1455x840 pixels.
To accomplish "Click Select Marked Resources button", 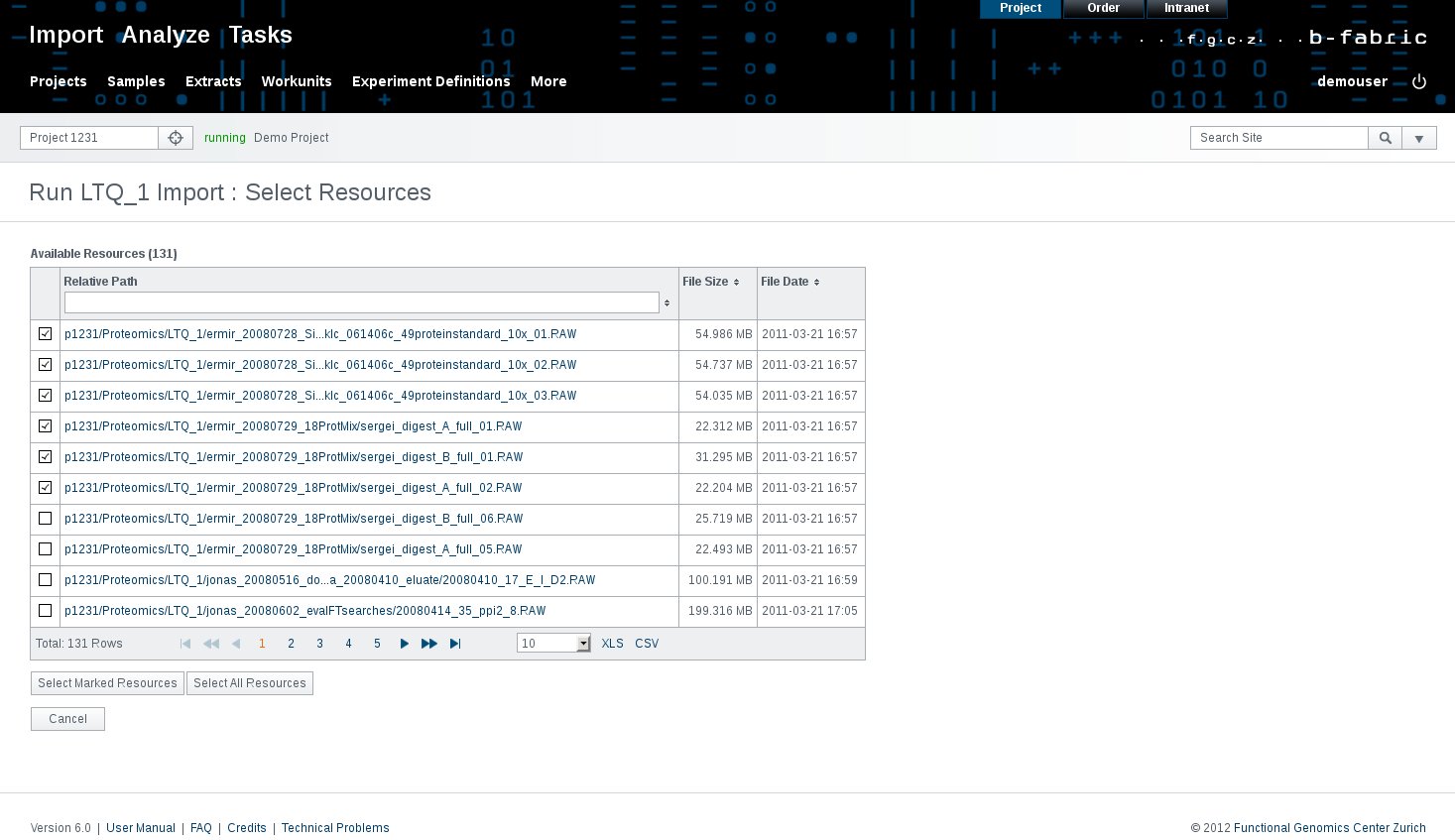I will (107, 683).
